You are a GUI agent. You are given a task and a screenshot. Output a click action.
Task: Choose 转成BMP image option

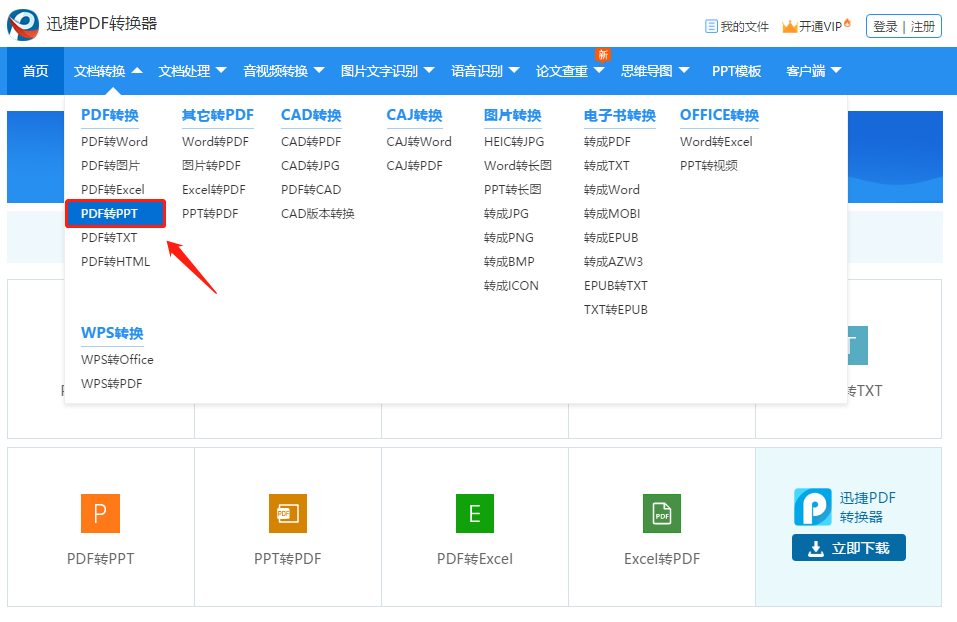(x=509, y=262)
